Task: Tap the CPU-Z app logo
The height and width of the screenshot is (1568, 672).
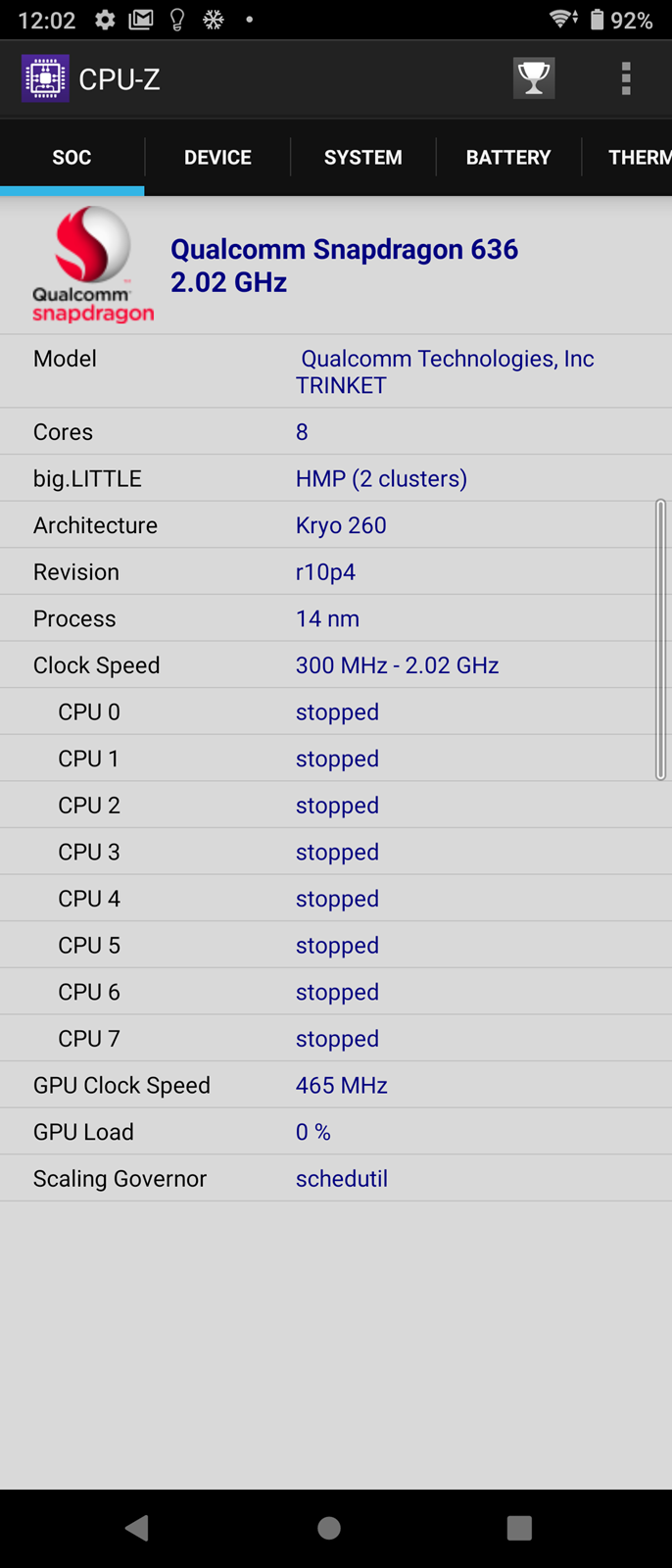Action: point(45,78)
